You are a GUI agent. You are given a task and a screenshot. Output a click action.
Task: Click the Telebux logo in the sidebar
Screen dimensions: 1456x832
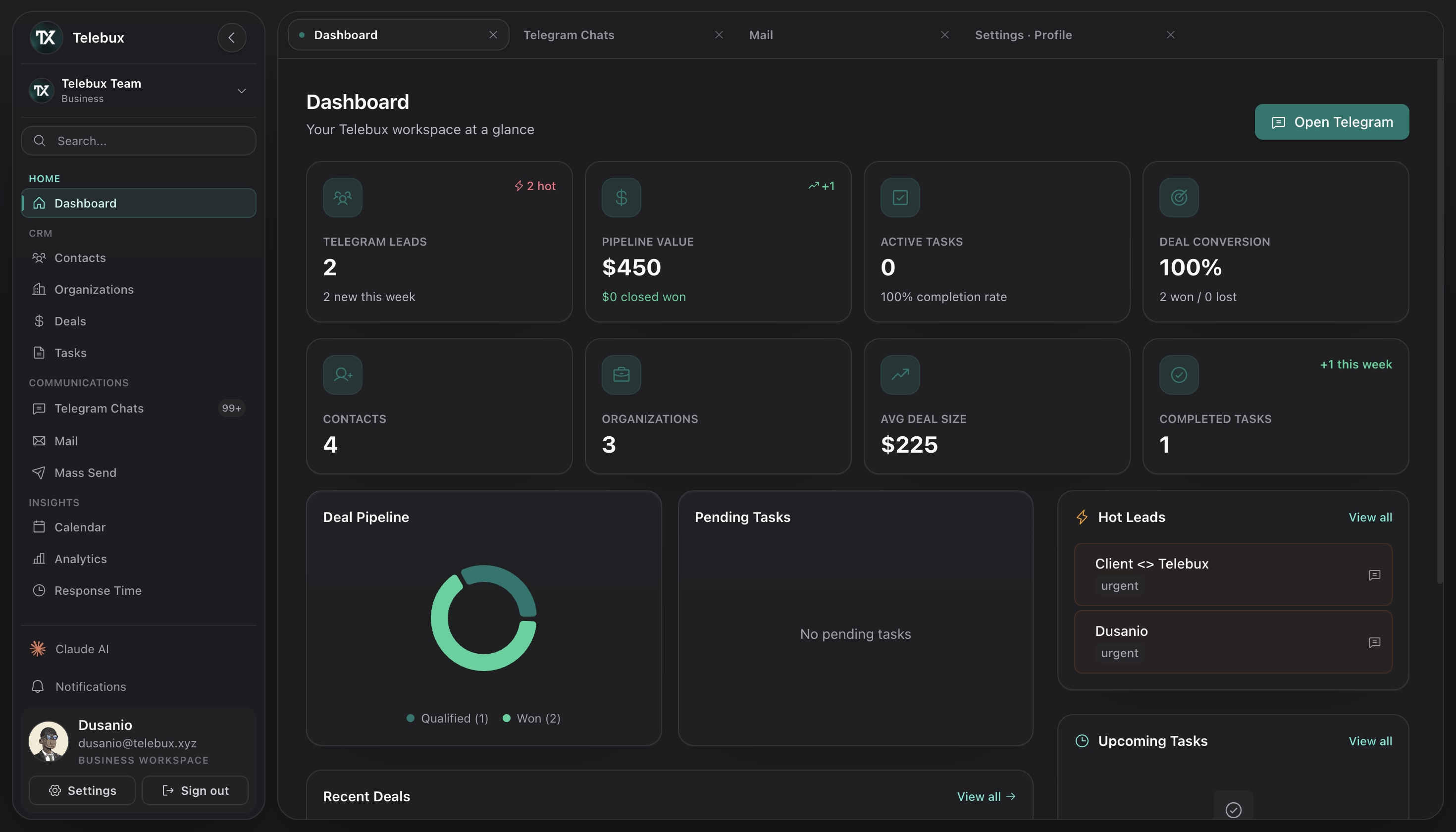[x=46, y=38]
